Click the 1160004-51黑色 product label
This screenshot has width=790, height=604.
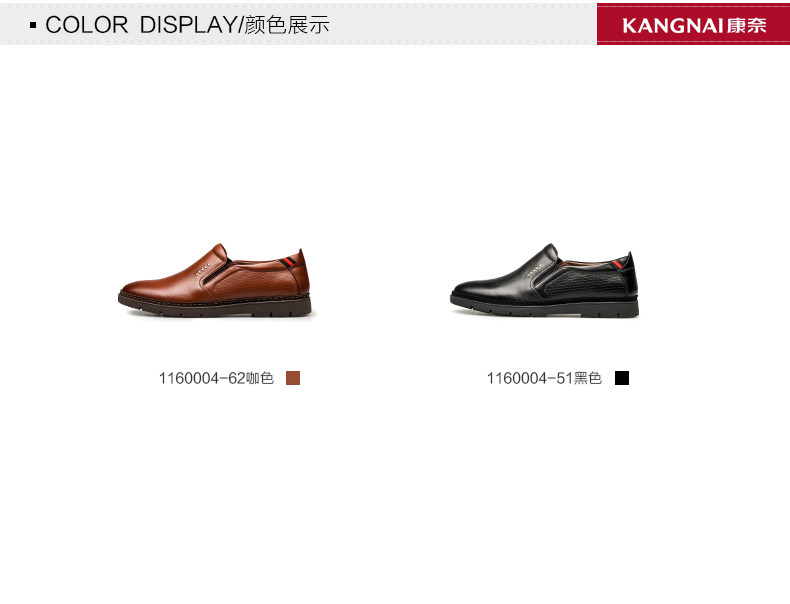click(544, 378)
